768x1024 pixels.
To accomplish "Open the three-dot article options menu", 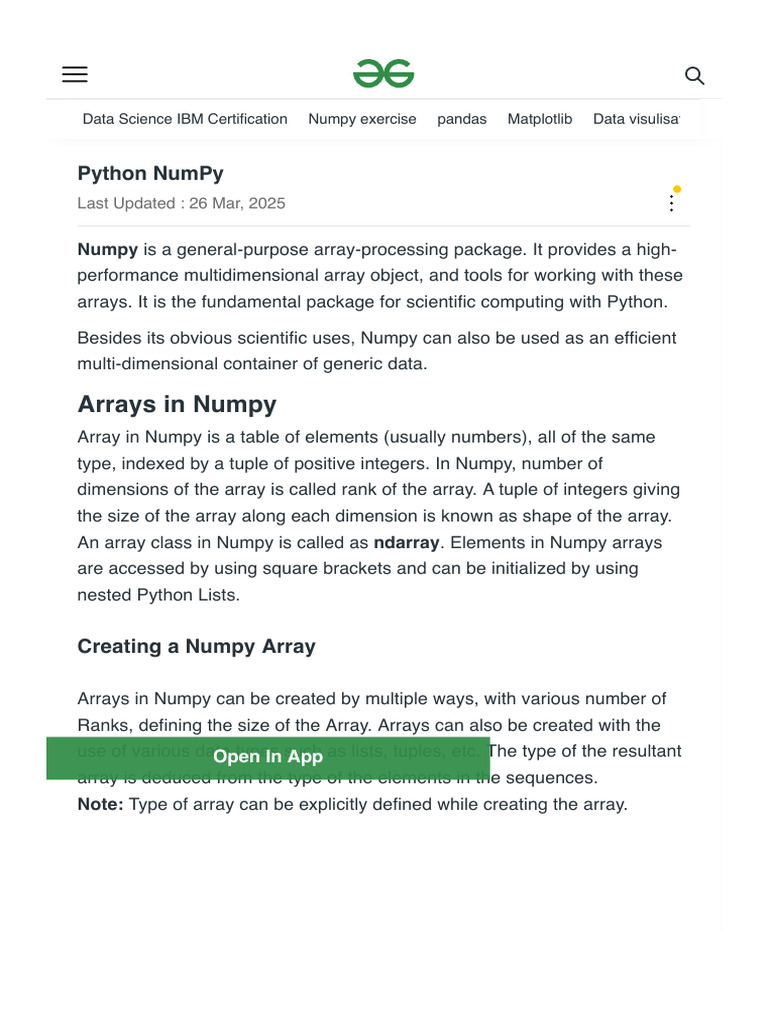I will click(x=671, y=203).
